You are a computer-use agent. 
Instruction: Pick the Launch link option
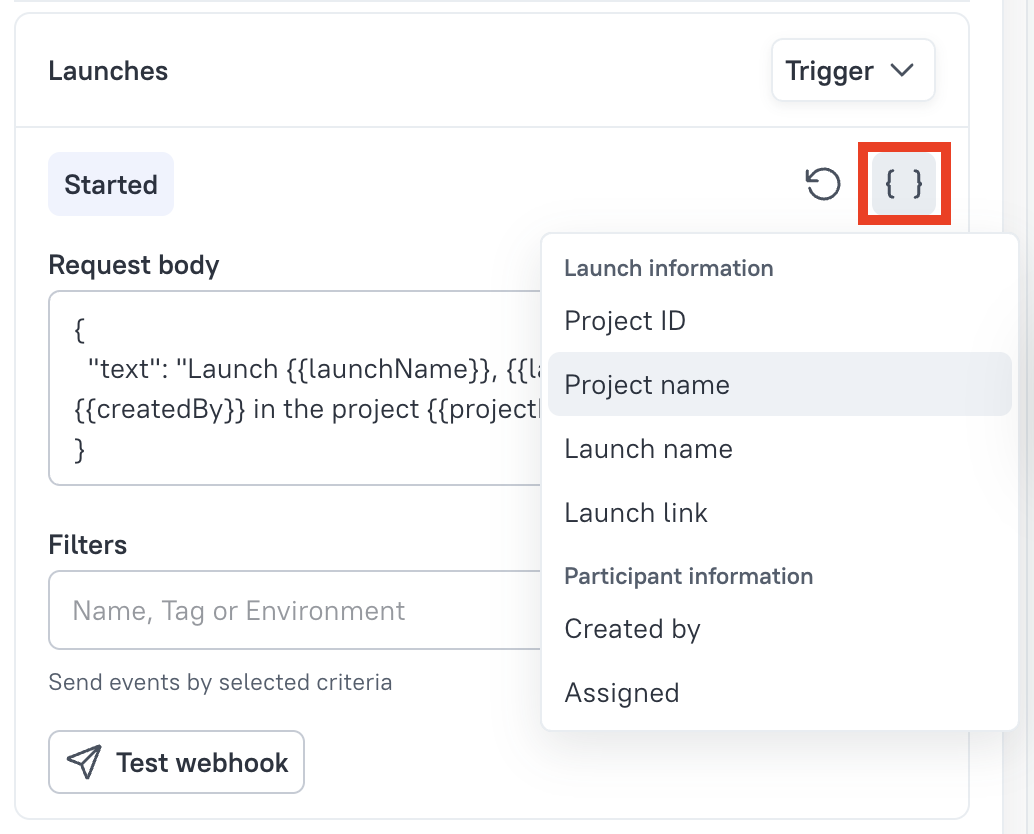[x=636, y=513]
